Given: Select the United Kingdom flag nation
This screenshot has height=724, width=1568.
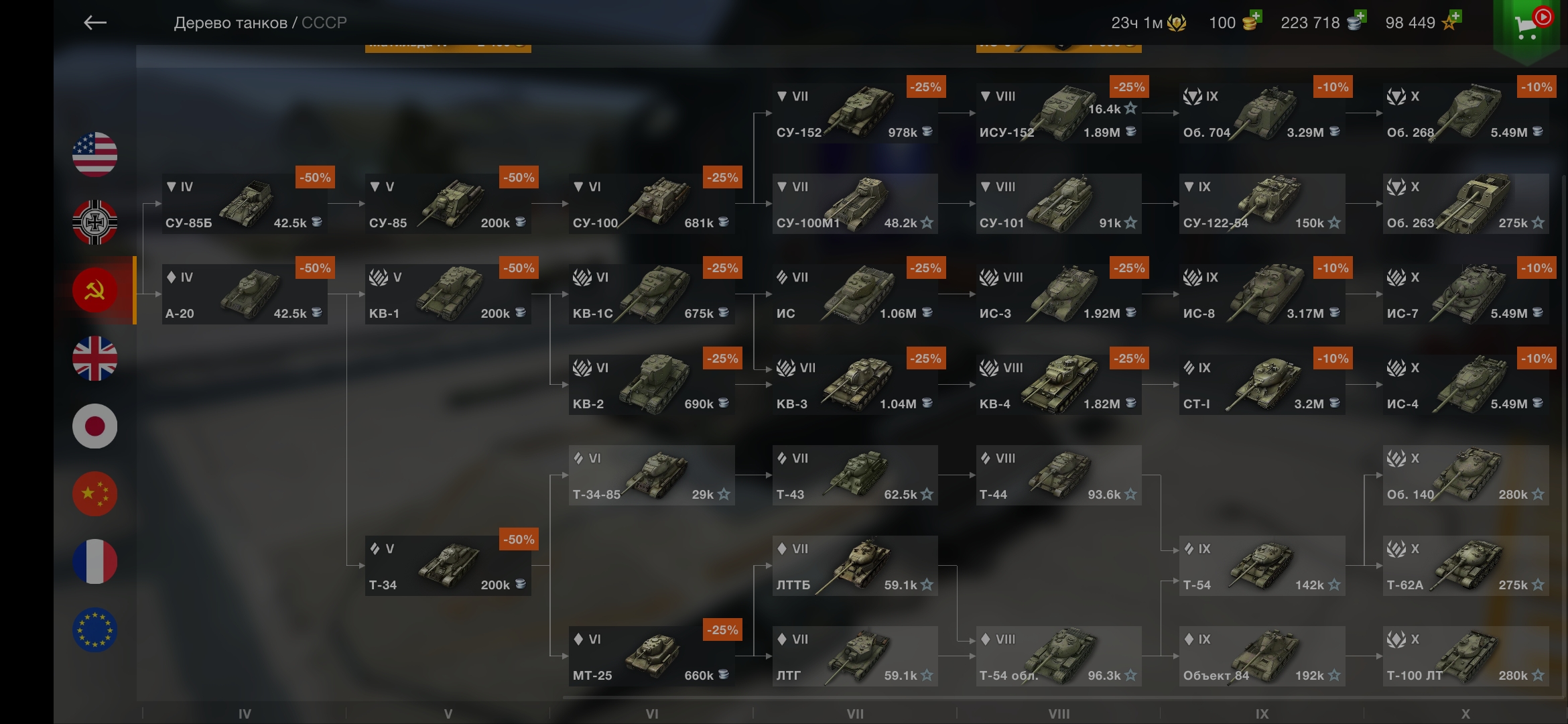Looking at the screenshot, I should click(x=94, y=358).
